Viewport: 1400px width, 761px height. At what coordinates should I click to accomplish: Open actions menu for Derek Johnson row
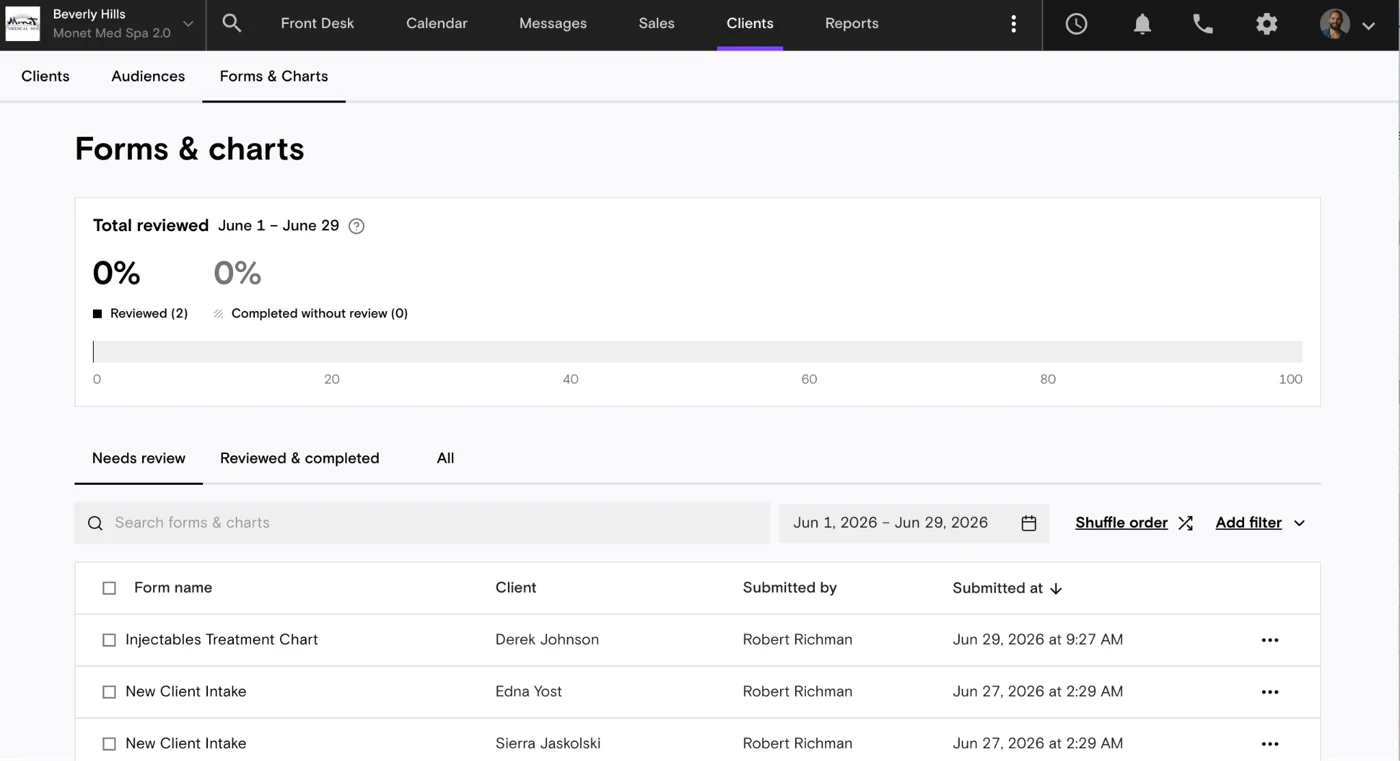(x=1270, y=640)
